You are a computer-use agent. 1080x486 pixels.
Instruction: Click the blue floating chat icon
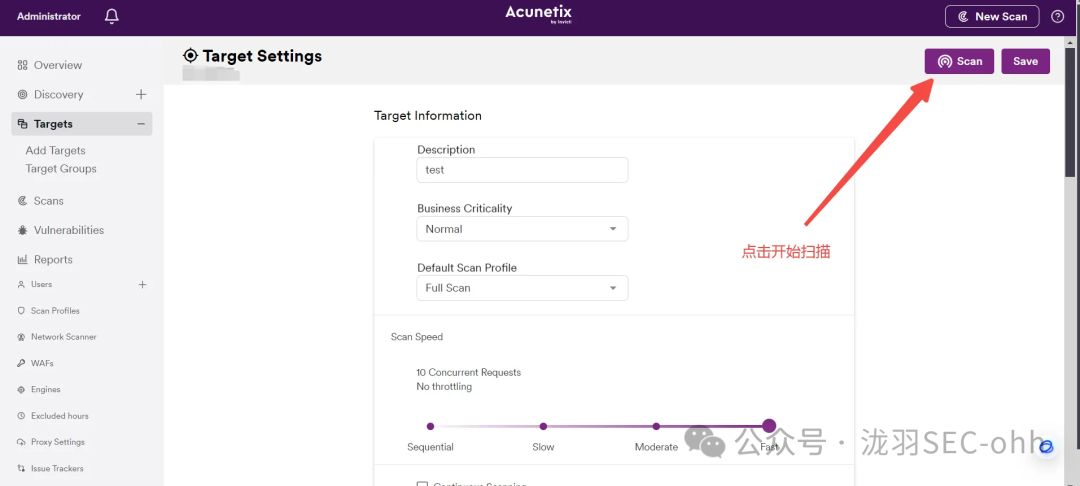[x=1046, y=447]
